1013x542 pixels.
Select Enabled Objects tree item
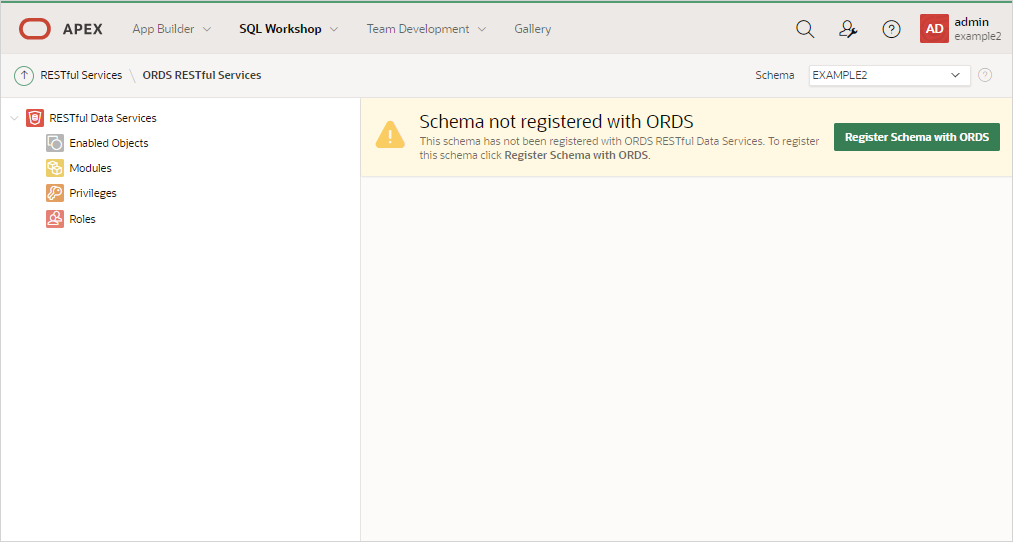pyautogui.click(x=109, y=143)
